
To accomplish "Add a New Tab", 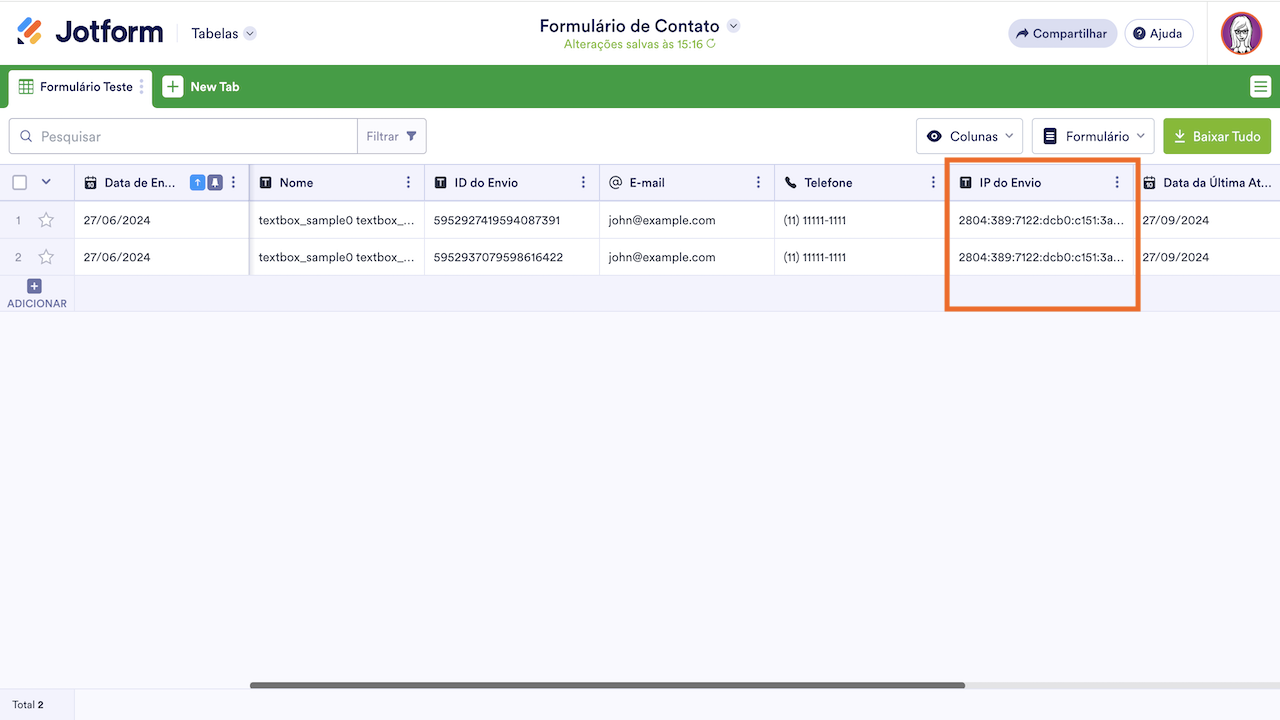I will [201, 87].
